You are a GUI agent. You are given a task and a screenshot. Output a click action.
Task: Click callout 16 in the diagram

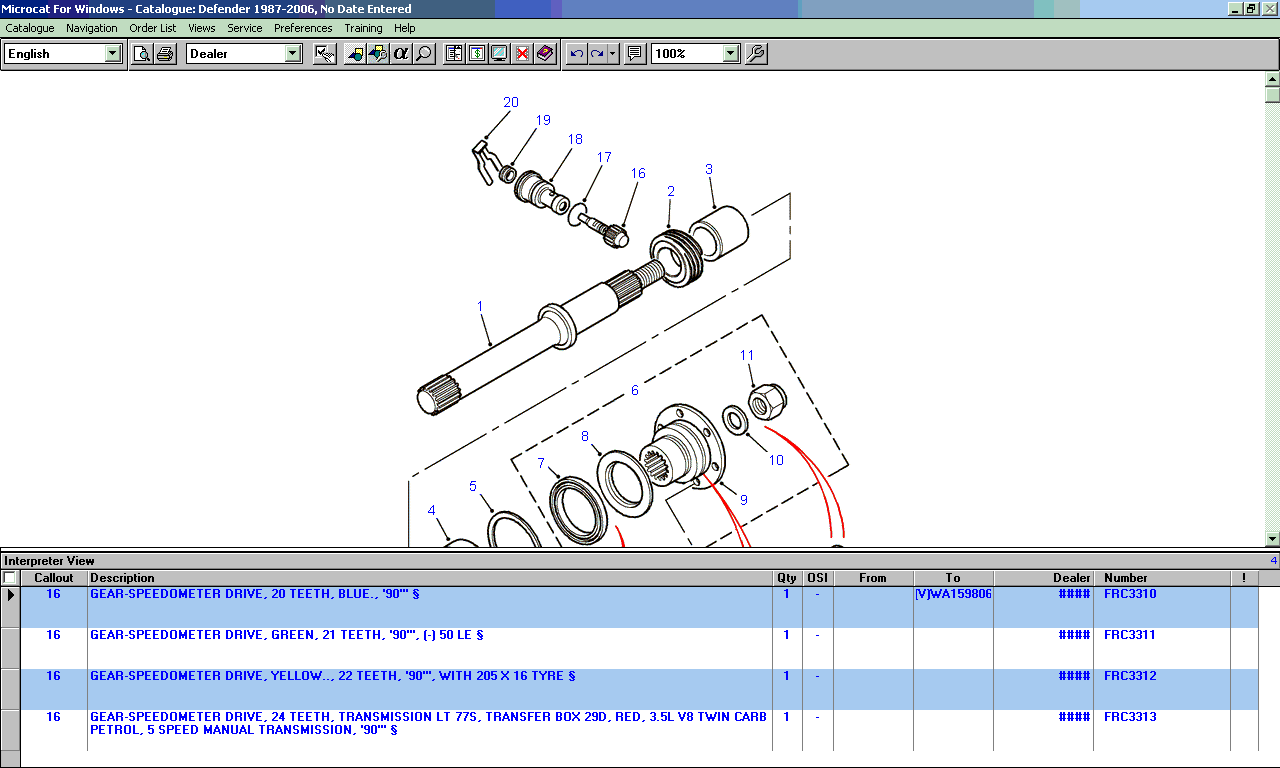638,173
